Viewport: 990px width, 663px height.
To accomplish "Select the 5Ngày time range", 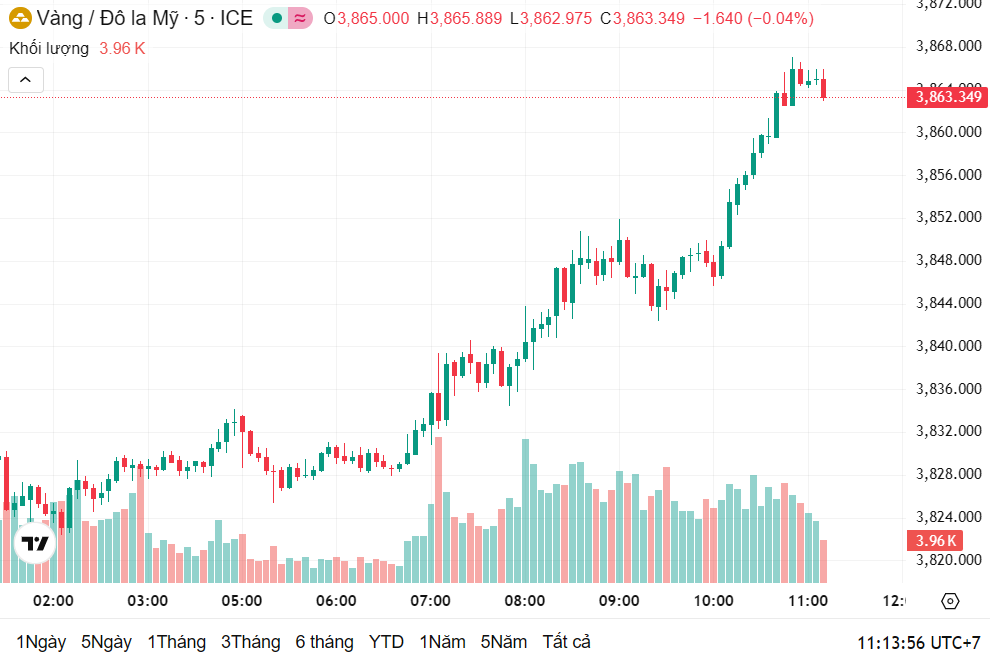I will point(106,642).
